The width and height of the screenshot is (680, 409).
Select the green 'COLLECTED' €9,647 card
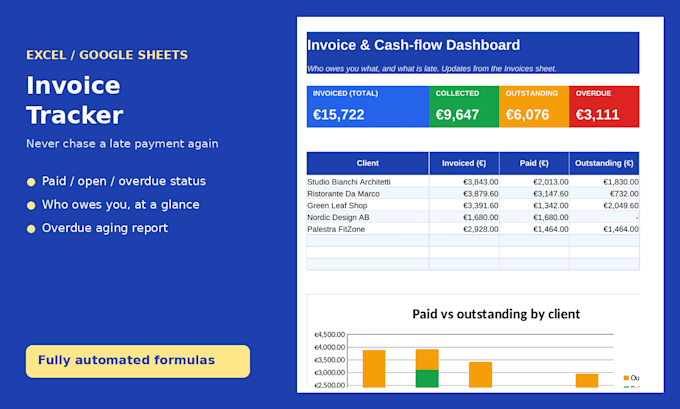pyautogui.click(x=464, y=107)
